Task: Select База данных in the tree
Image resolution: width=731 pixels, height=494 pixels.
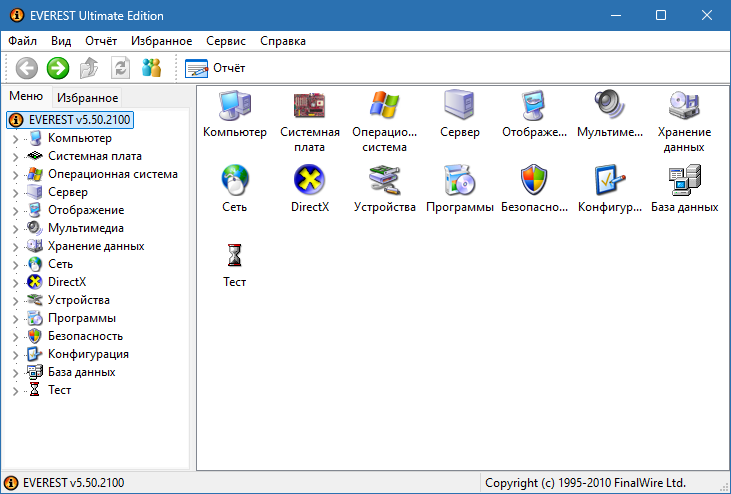Action: click(x=82, y=372)
